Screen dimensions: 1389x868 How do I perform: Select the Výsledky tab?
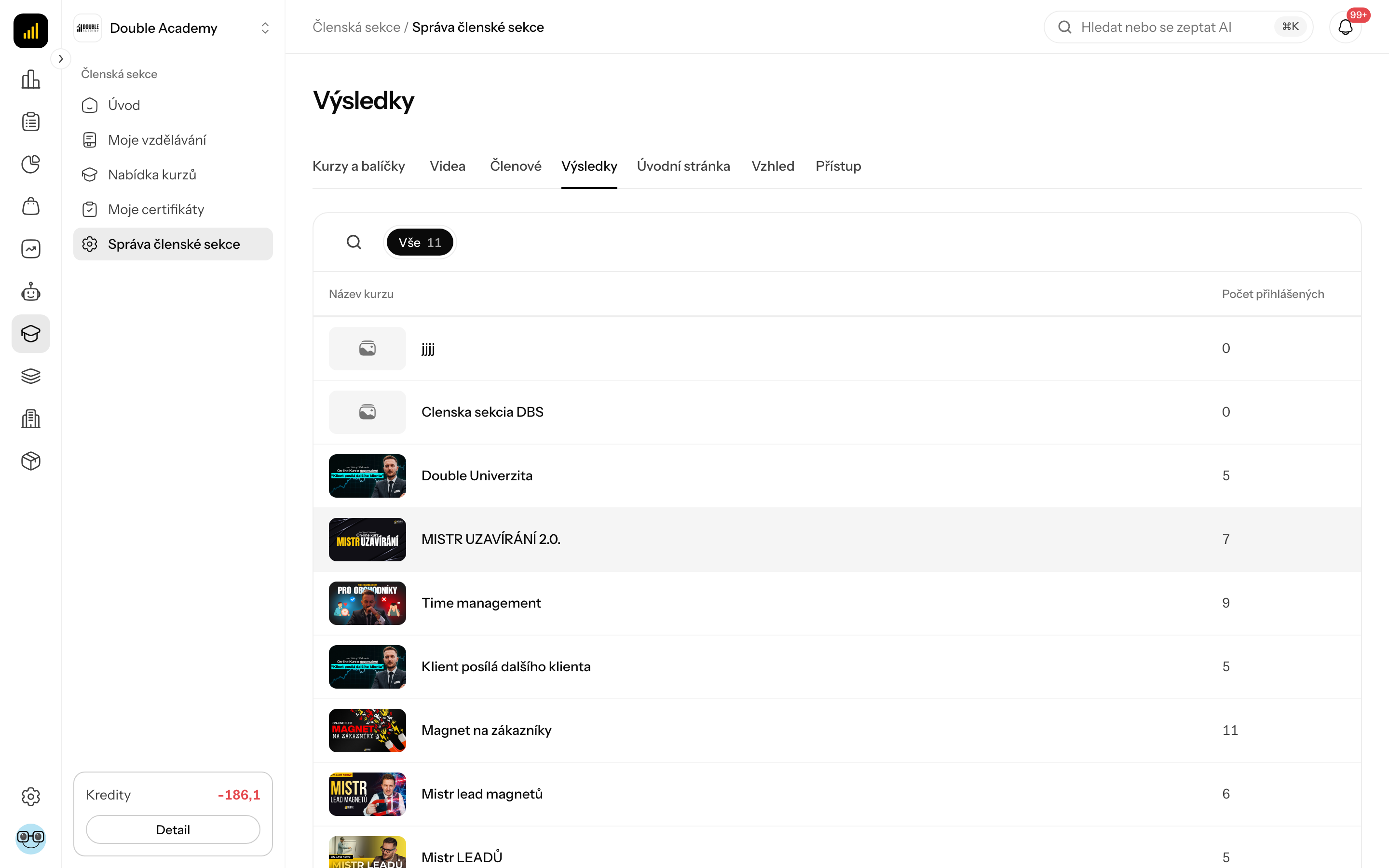tap(589, 166)
